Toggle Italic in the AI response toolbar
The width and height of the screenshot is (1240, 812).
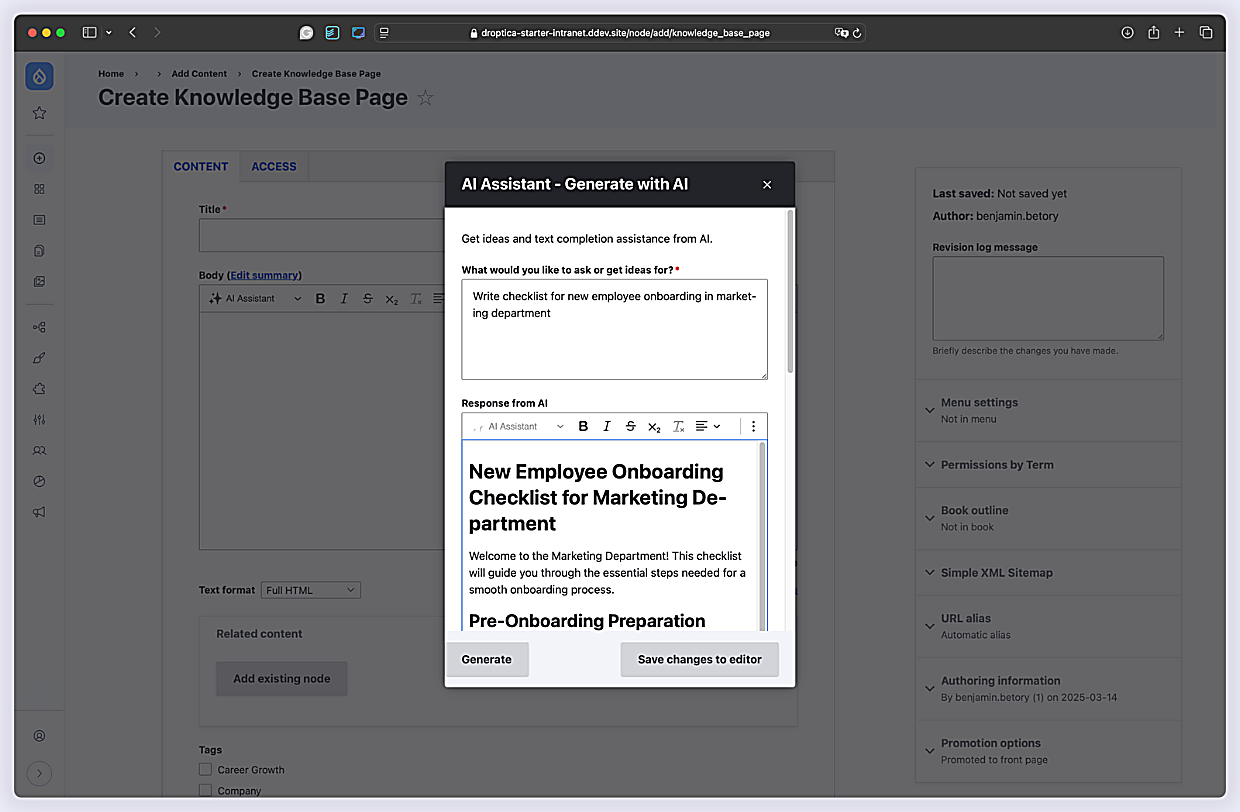[606, 426]
